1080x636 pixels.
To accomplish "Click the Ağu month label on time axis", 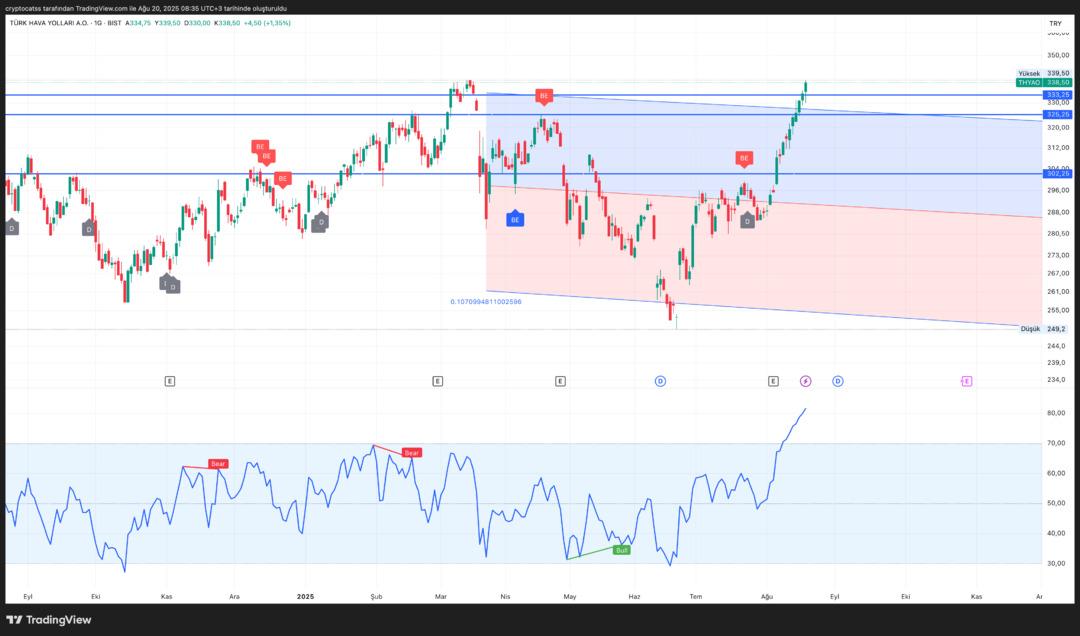I will pyautogui.click(x=767, y=597).
